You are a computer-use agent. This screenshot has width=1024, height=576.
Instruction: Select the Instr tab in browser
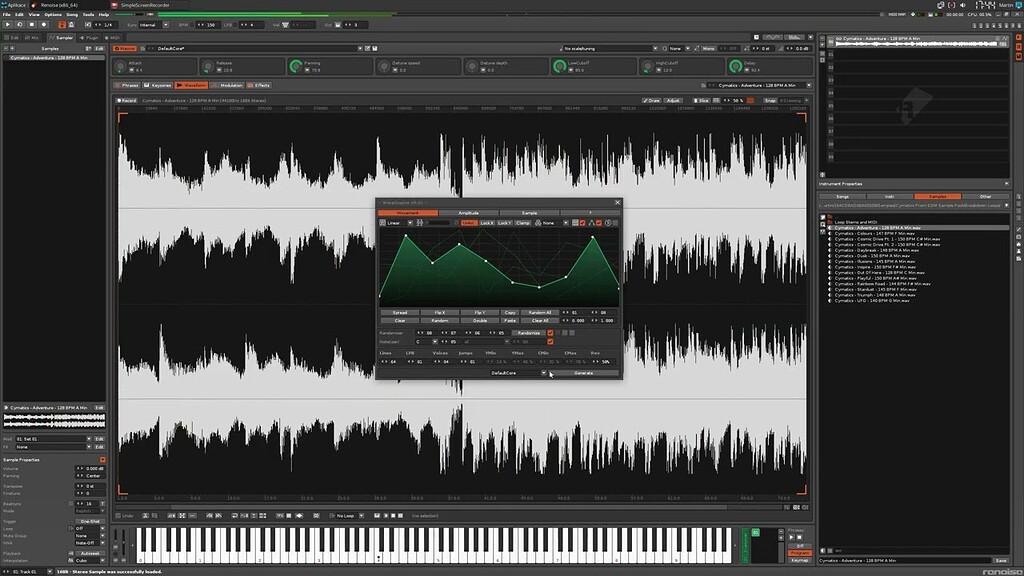(x=889, y=197)
